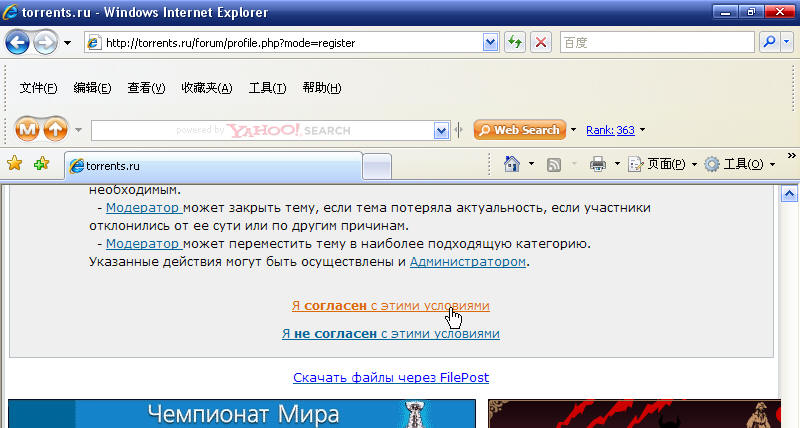Expand the Yahoo search box dropdown
This screenshot has height=428, width=800.
(441, 131)
